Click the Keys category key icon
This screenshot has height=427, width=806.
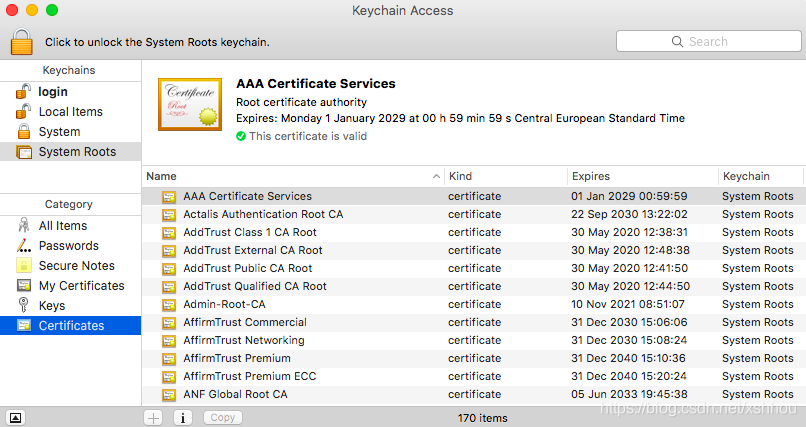point(23,305)
